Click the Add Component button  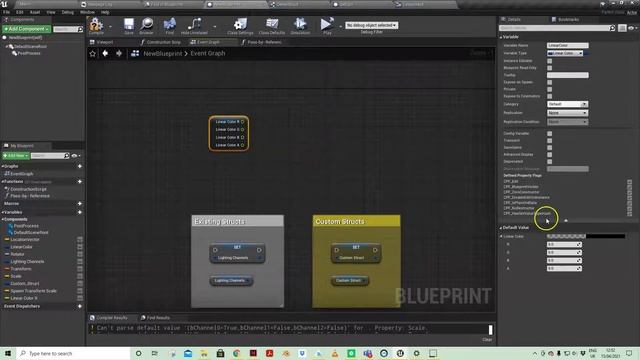[27, 29]
